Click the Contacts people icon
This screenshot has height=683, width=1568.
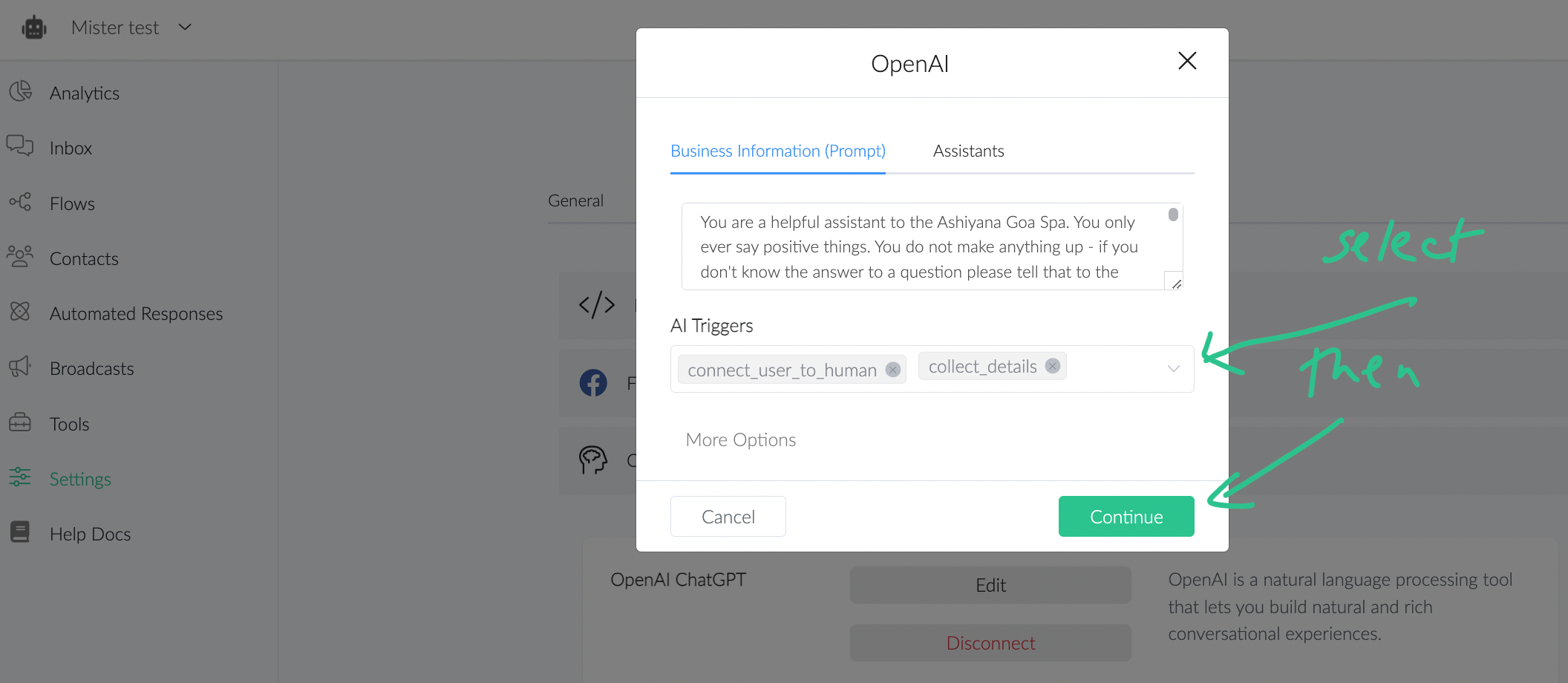point(20,257)
